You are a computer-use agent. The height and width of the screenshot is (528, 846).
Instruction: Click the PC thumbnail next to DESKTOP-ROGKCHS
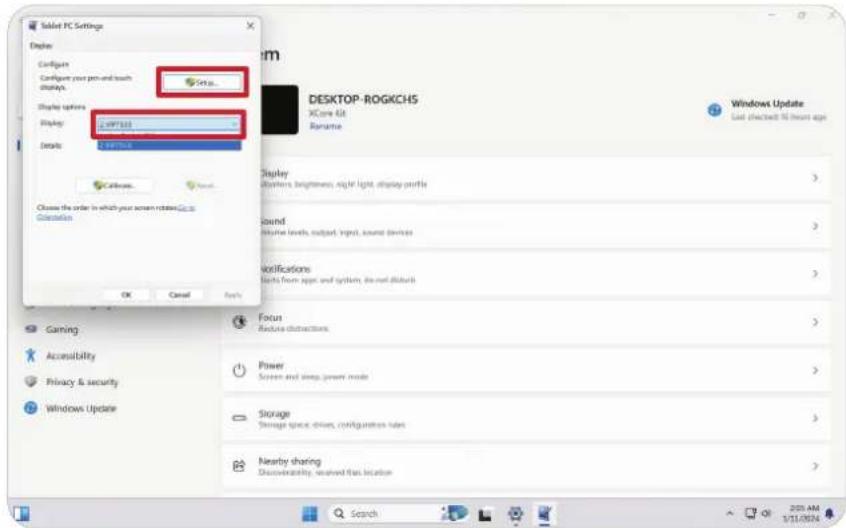coord(279,109)
